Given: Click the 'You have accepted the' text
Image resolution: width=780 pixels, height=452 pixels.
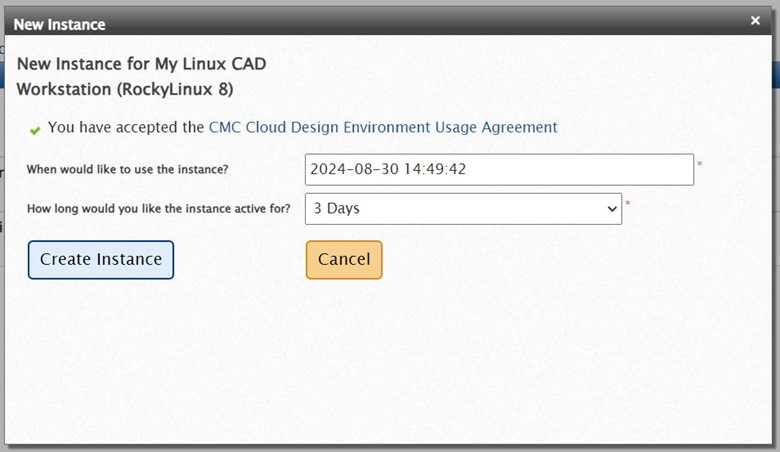Looking at the screenshot, I should pyautogui.click(x=126, y=127).
